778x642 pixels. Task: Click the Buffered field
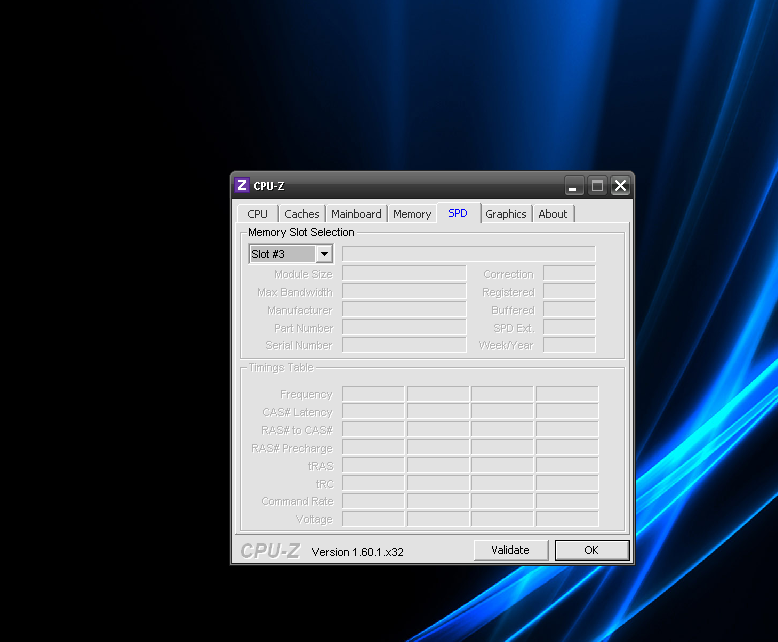click(x=569, y=310)
